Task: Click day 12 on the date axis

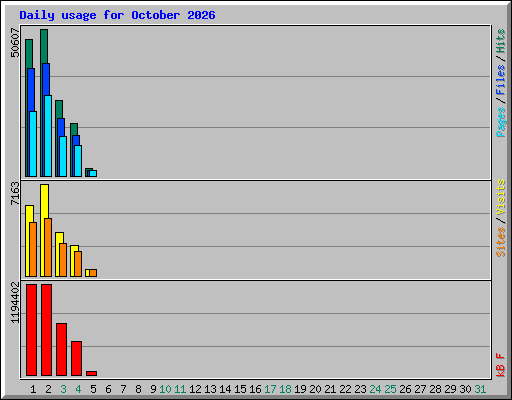Action: (x=195, y=389)
